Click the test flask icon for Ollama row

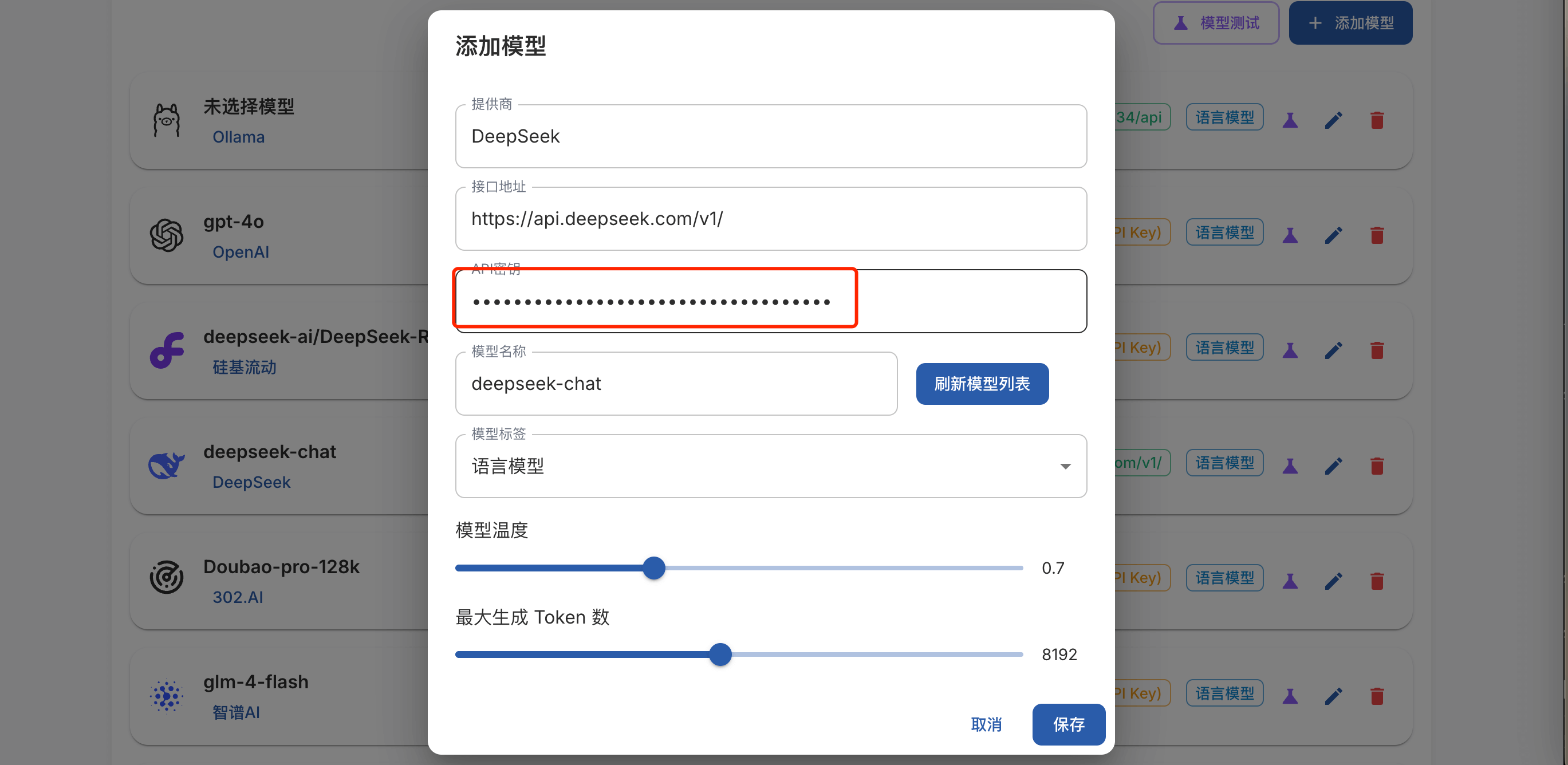[1290, 120]
